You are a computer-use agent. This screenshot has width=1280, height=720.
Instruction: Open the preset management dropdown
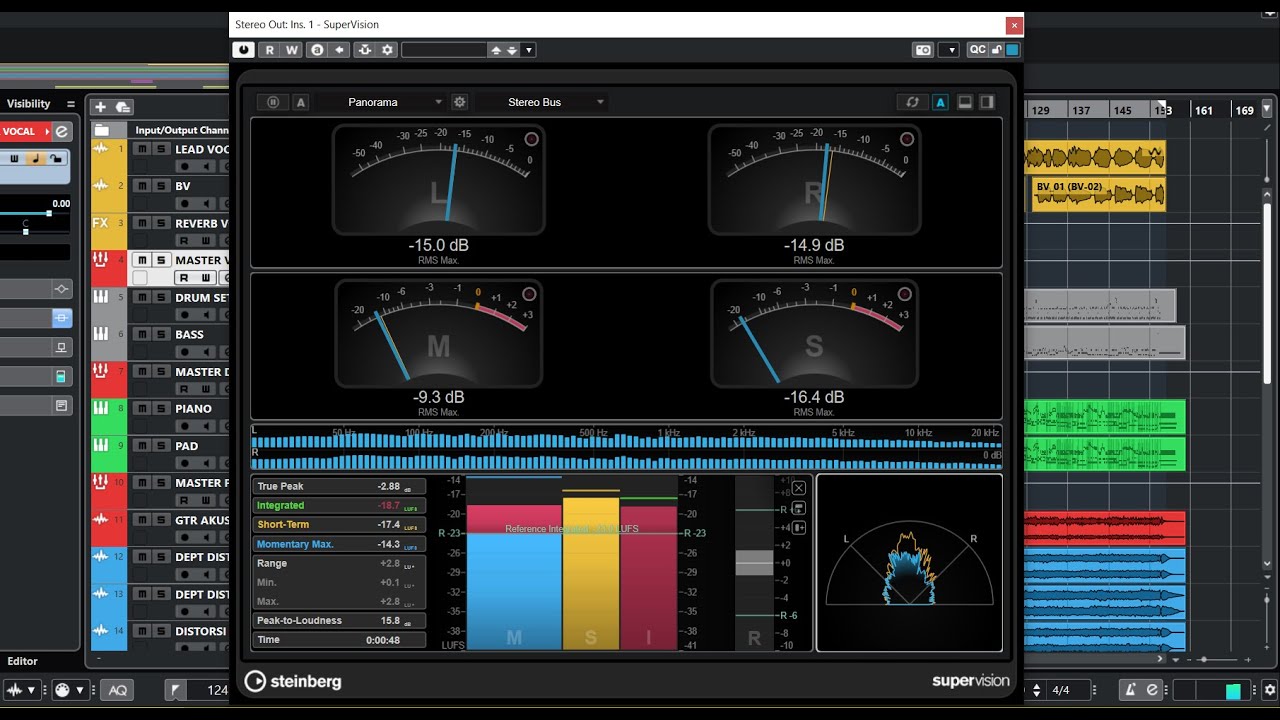[529, 50]
